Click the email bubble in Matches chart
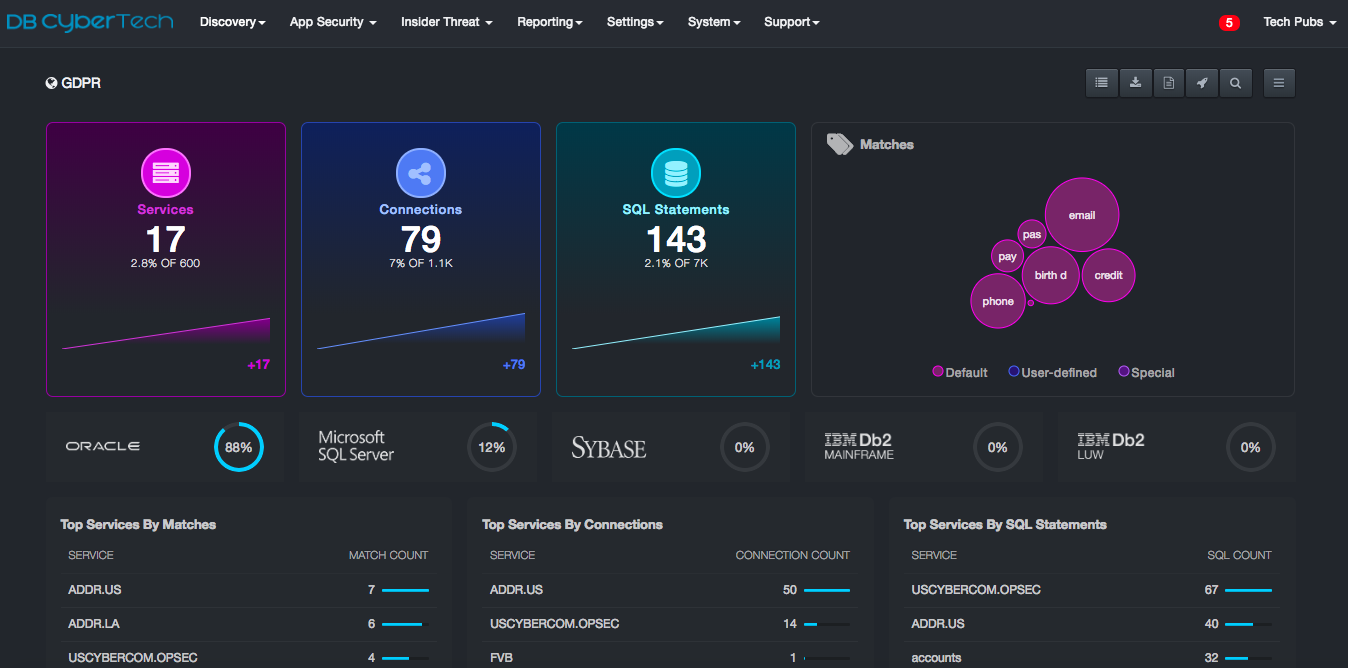The height and width of the screenshot is (668, 1348). point(1082,215)
